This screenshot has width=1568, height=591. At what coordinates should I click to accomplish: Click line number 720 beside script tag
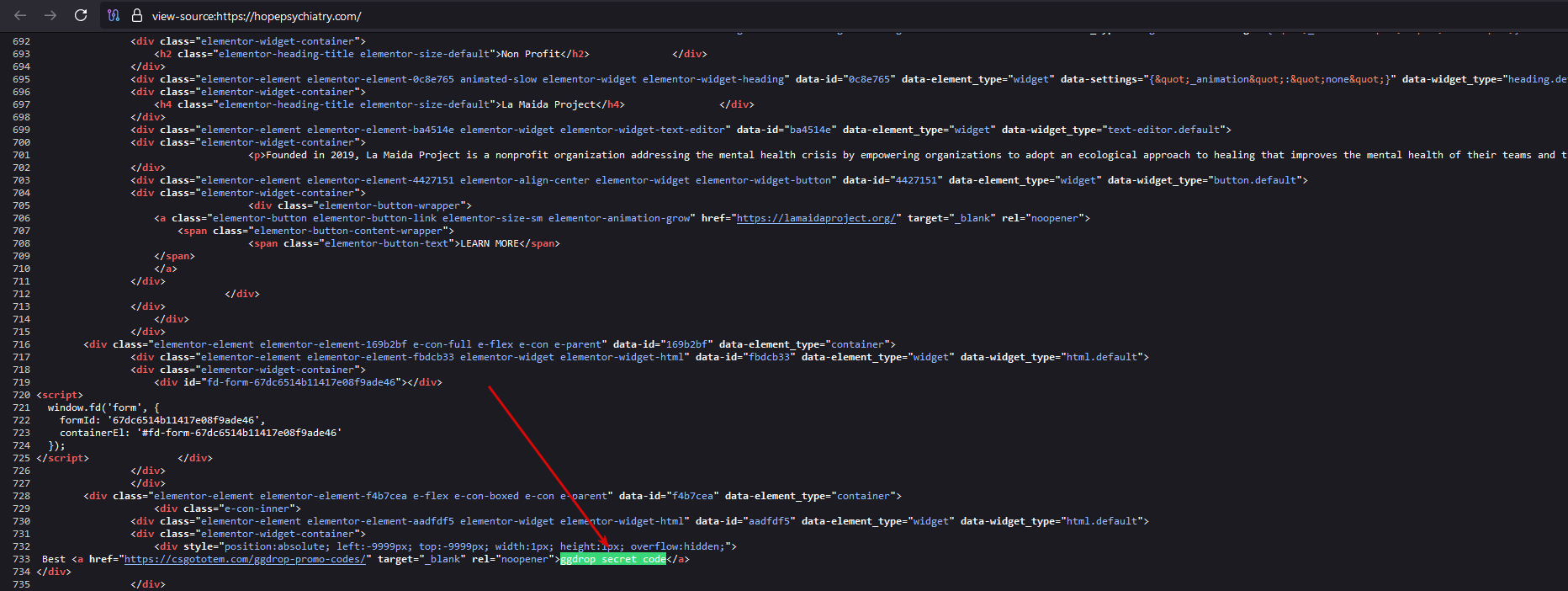(x=21, y=395)
